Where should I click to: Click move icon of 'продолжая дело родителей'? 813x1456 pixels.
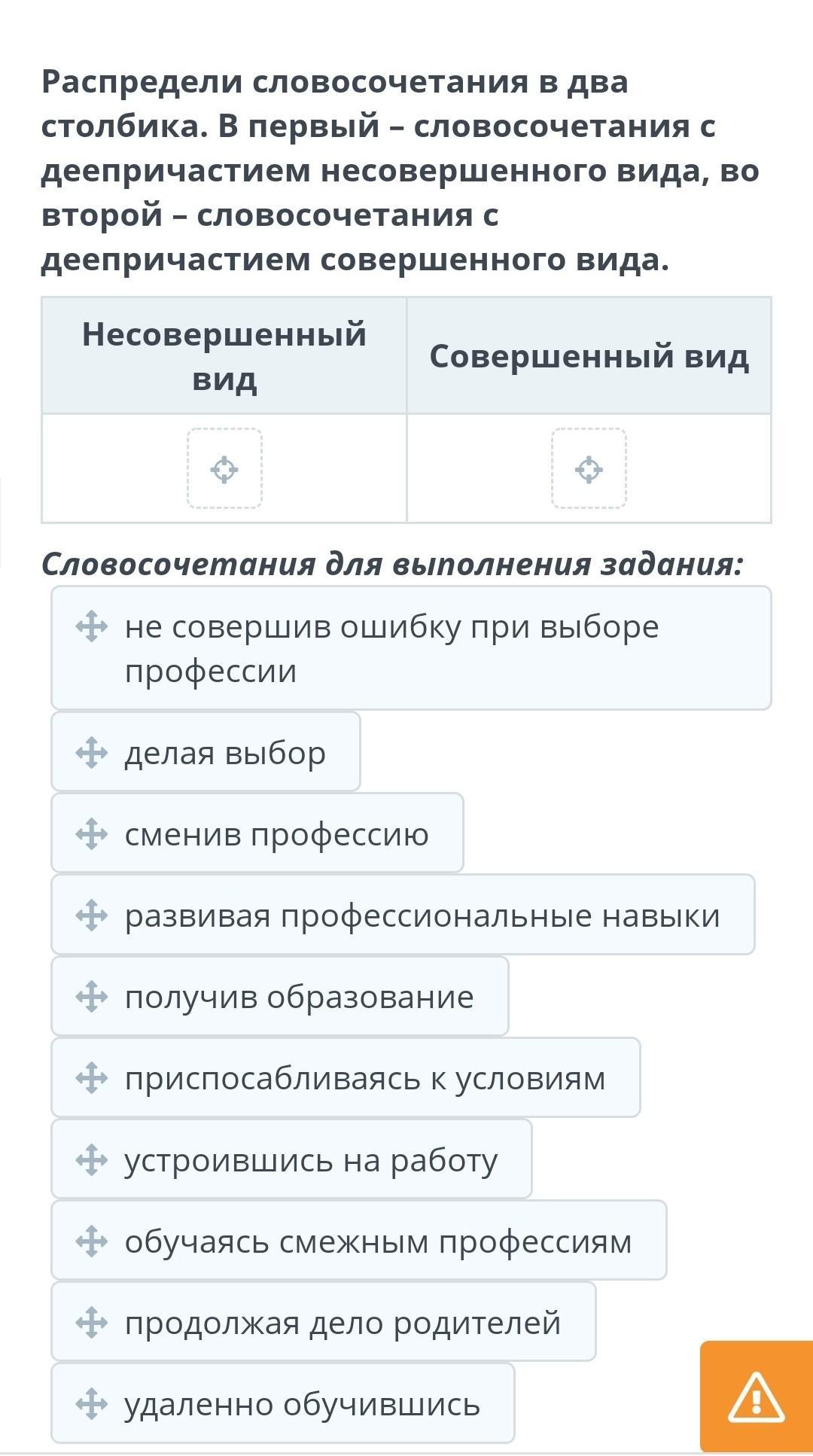click(91, 1322)
